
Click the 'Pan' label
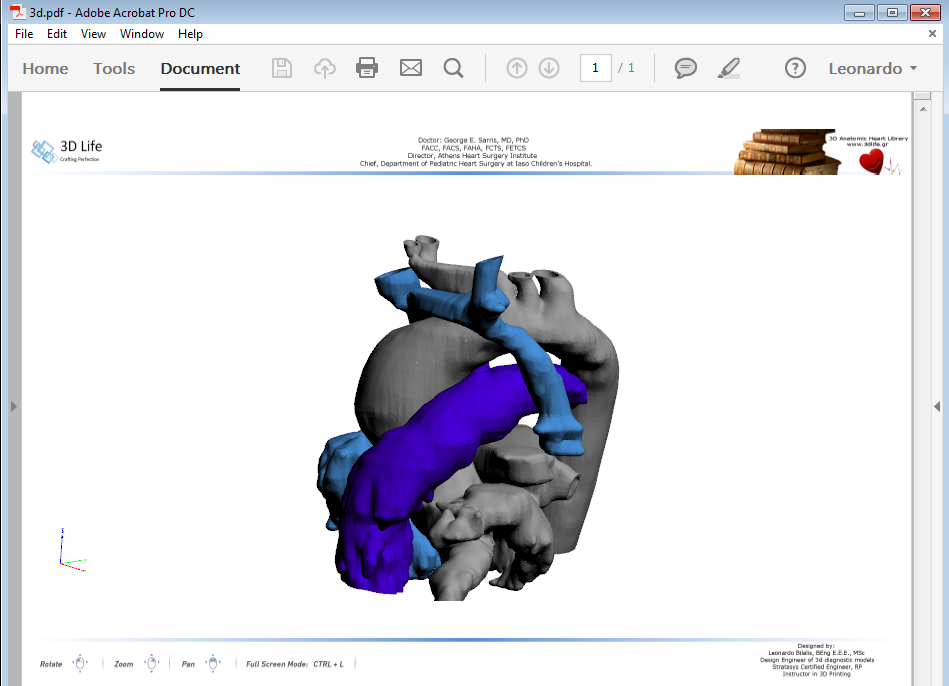click(x=188, y=664)
